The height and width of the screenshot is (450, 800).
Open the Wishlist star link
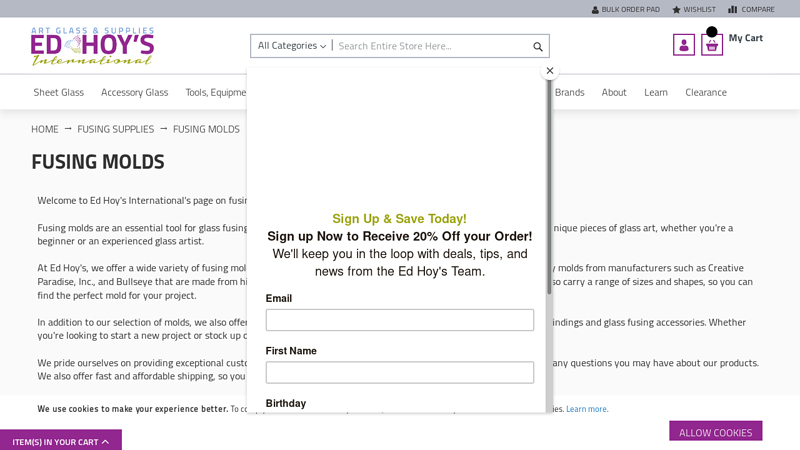[x=694, y=9]
